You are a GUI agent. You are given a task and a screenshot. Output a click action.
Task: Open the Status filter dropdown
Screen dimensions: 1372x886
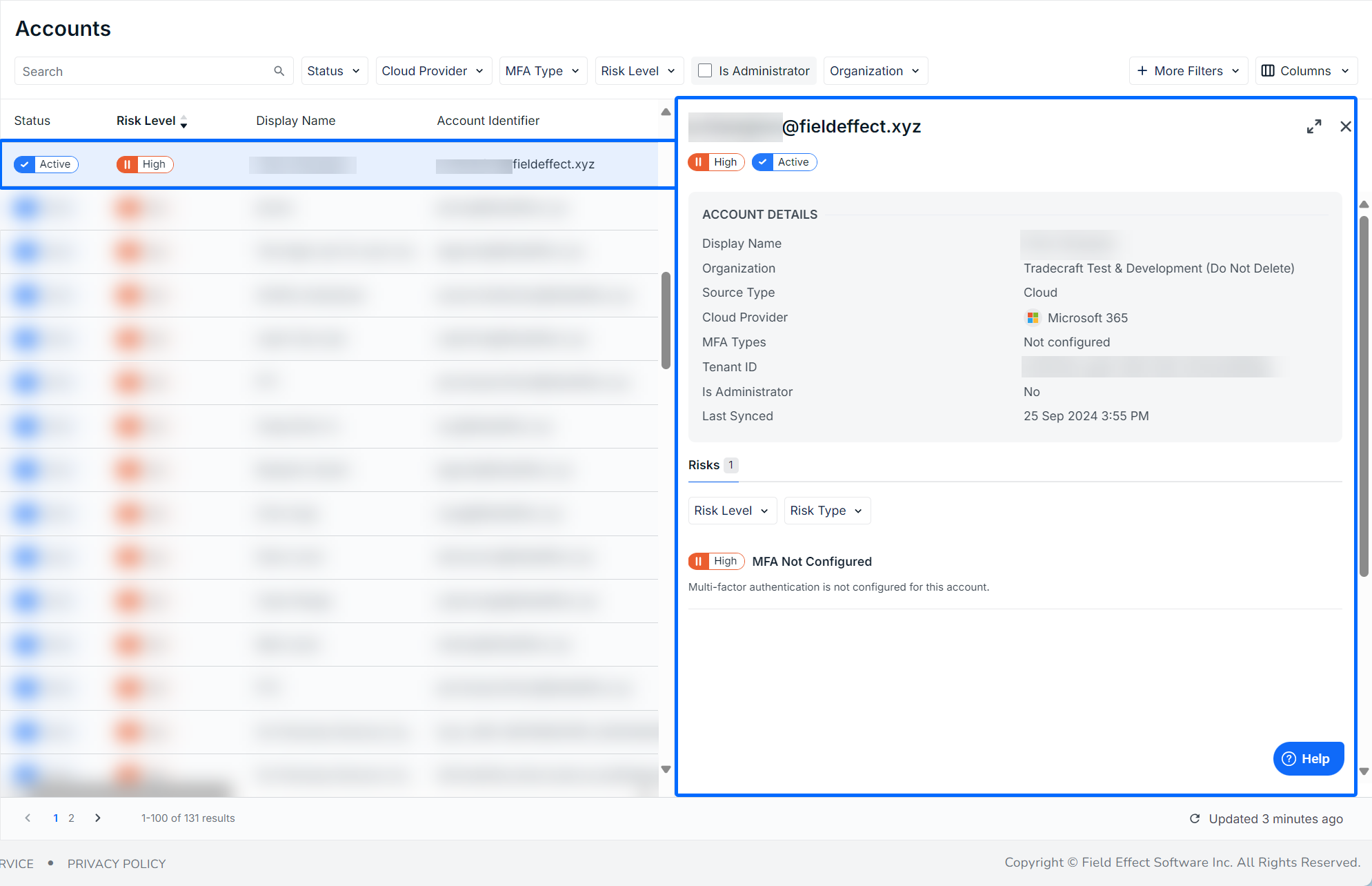(x=334, y=71)
